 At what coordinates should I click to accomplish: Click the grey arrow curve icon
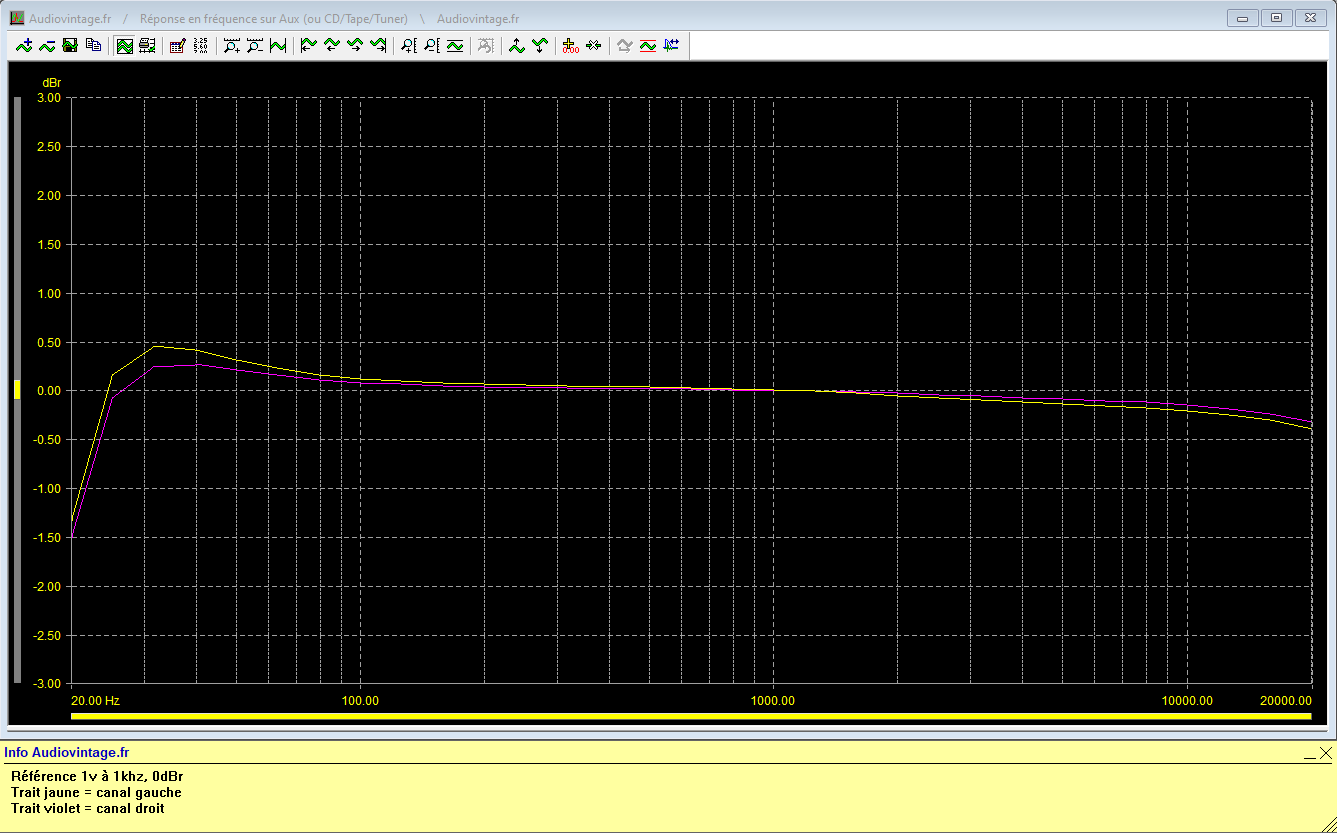625,45
